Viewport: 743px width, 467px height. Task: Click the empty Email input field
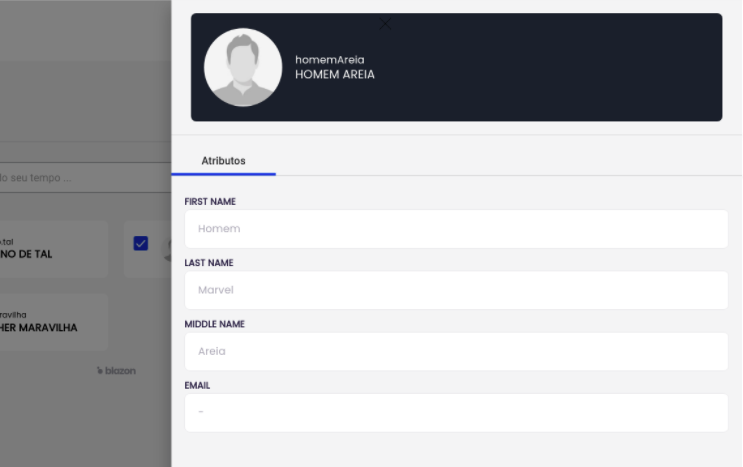click(x=456, y=412)
